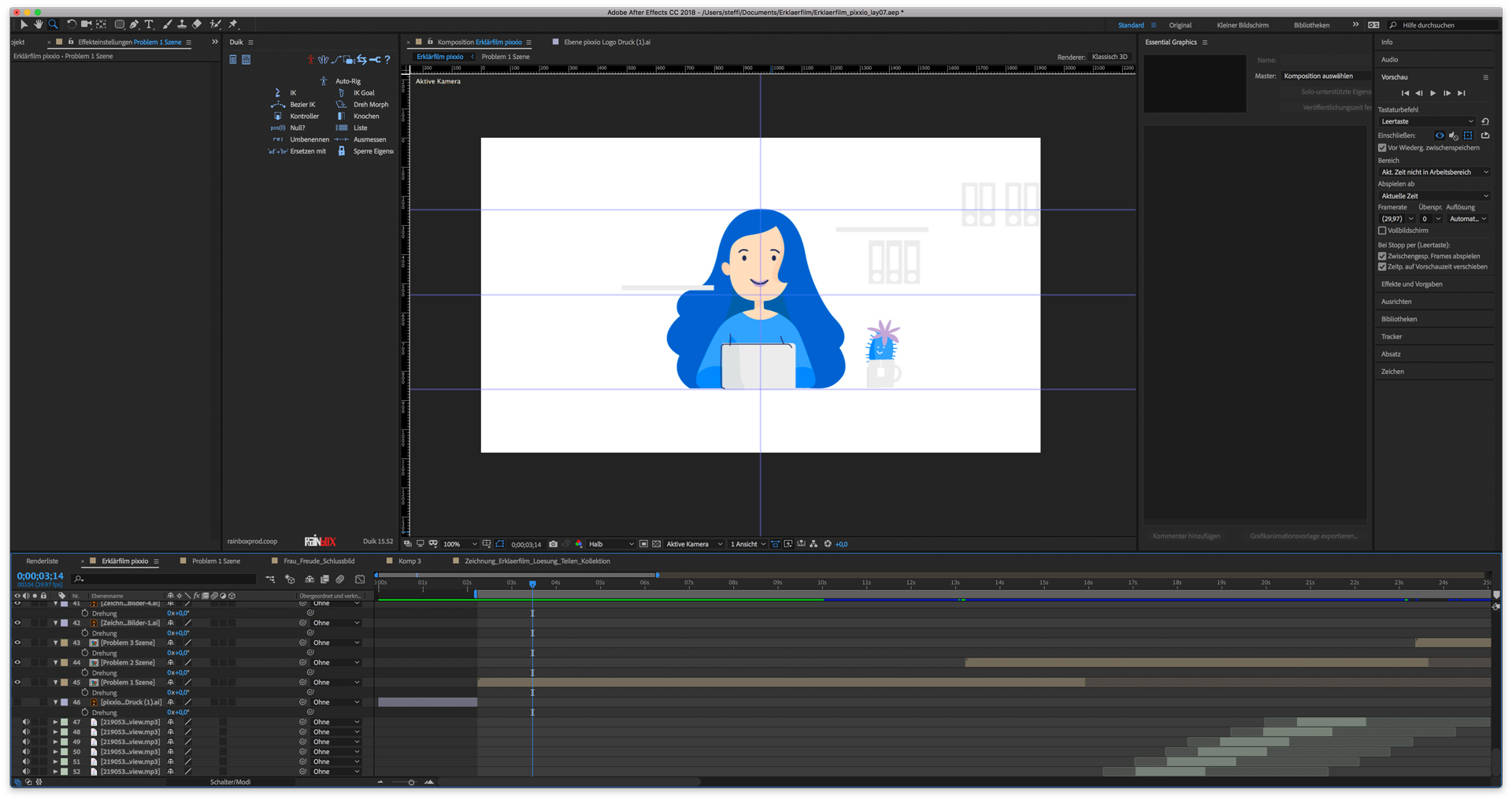Choose the Eraser tool

click(197, 24)
